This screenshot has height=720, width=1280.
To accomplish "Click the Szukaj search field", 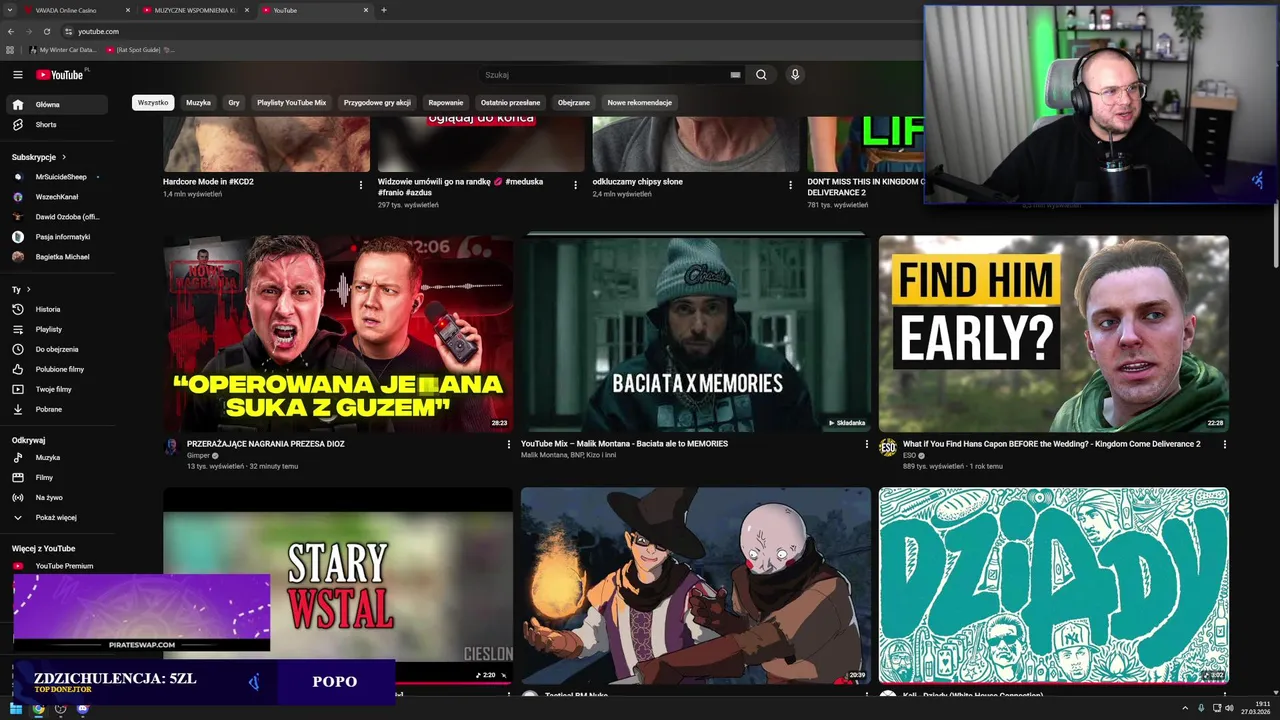I will 605,75.
